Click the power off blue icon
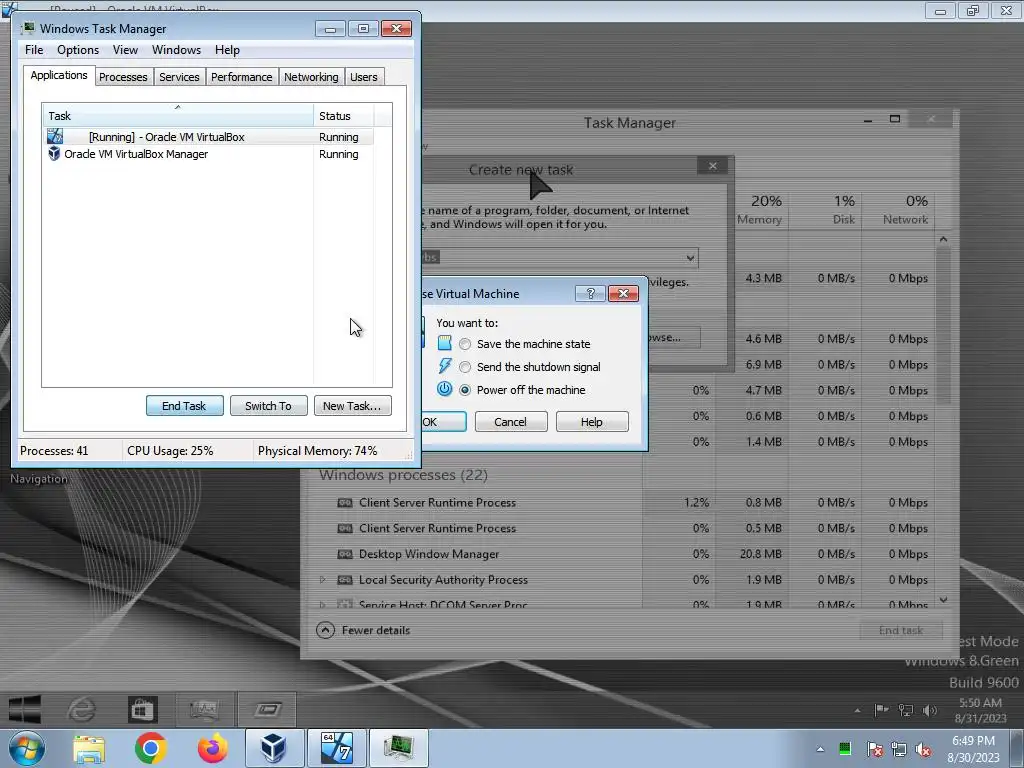Image resolution: width=1024 pixels, height=768 pixels. (x=444, y=389)
